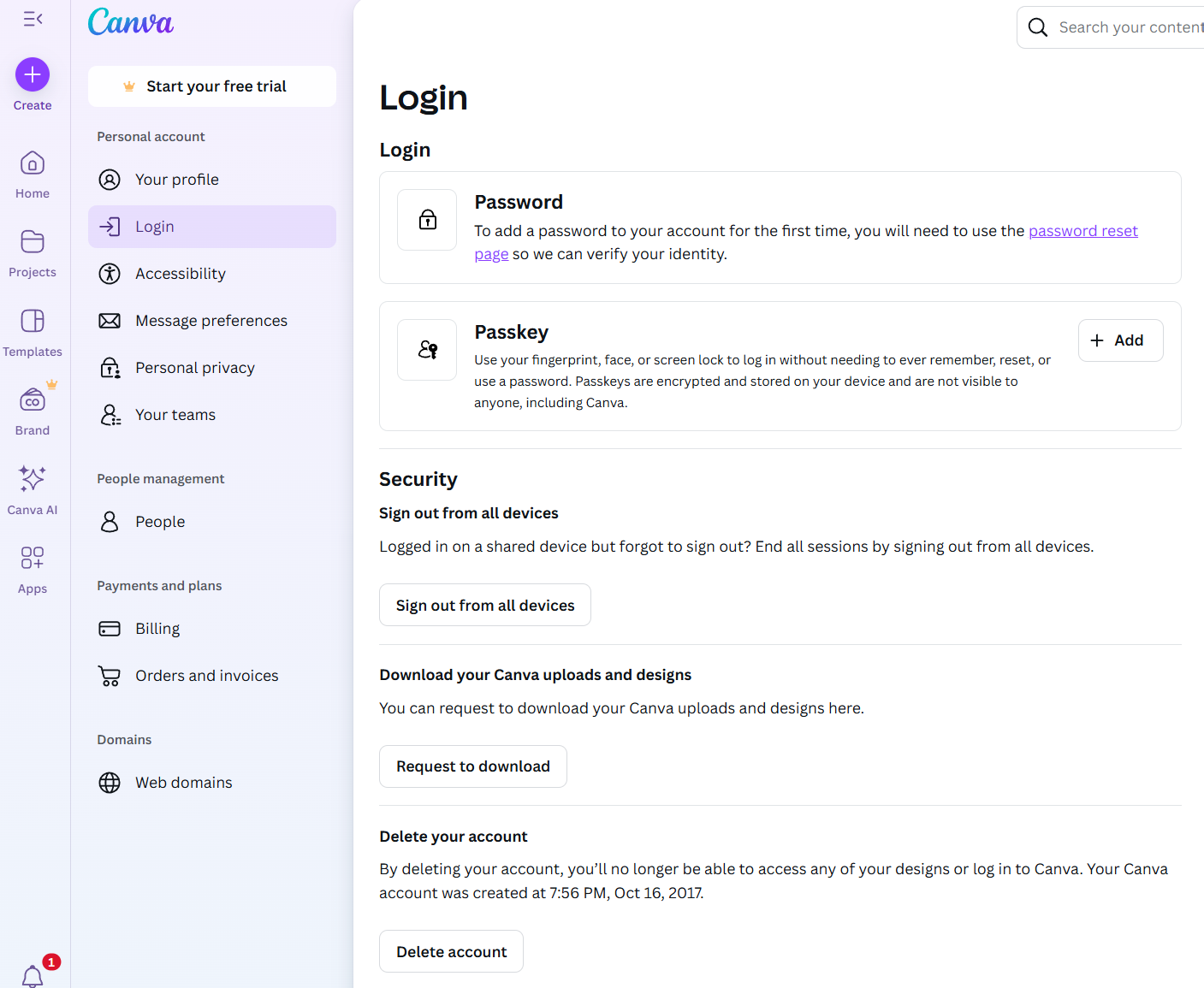The height and width of the screenshot is (988, 1204).
Task: Open Apps grid icon in the rail
Action: point(33,558)
